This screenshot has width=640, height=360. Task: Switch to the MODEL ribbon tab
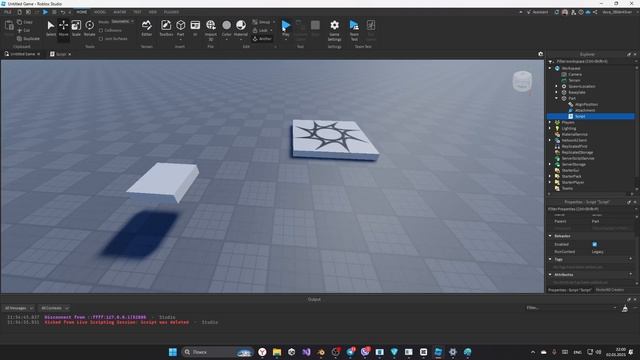(x=100, y=12)
